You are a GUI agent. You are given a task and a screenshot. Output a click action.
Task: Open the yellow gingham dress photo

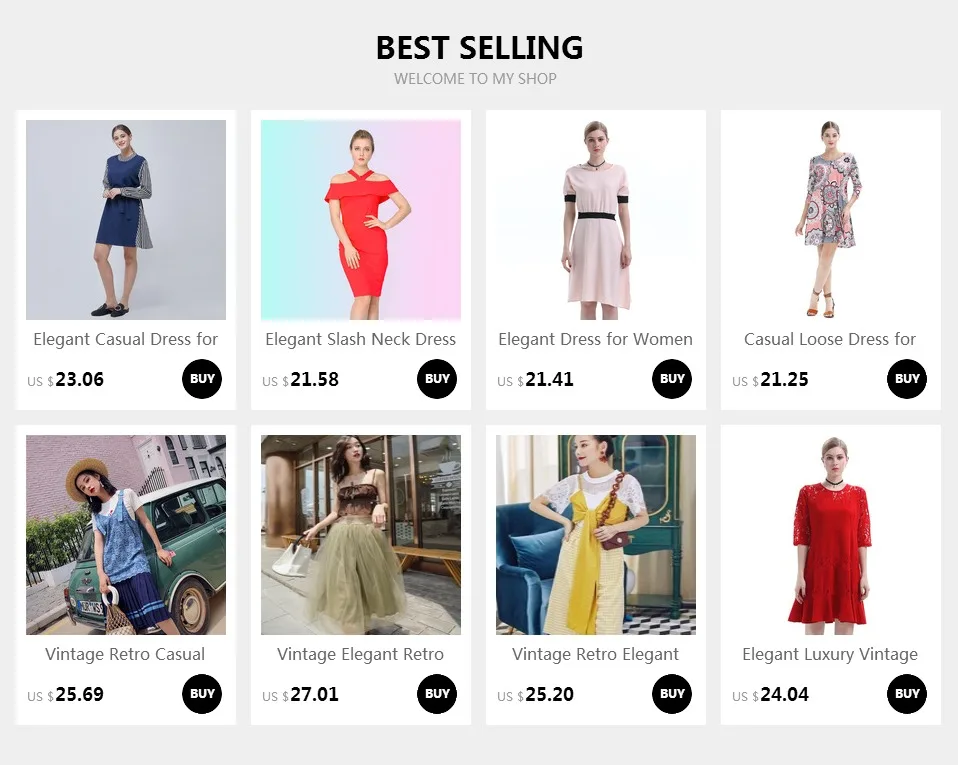(x=596, y=535)
